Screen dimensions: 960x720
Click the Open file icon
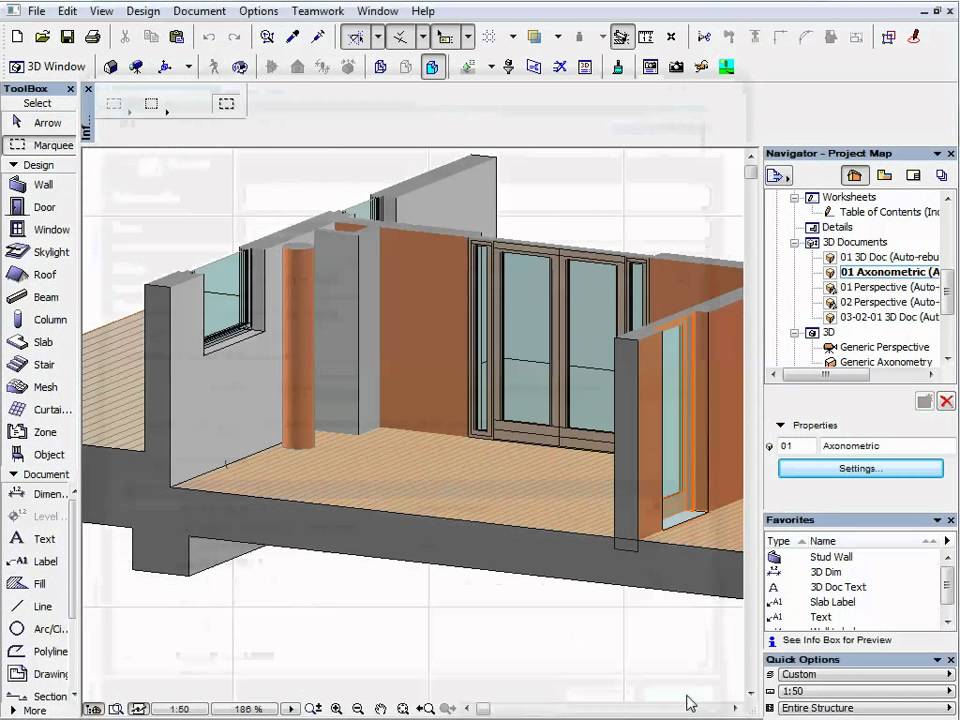42,37
